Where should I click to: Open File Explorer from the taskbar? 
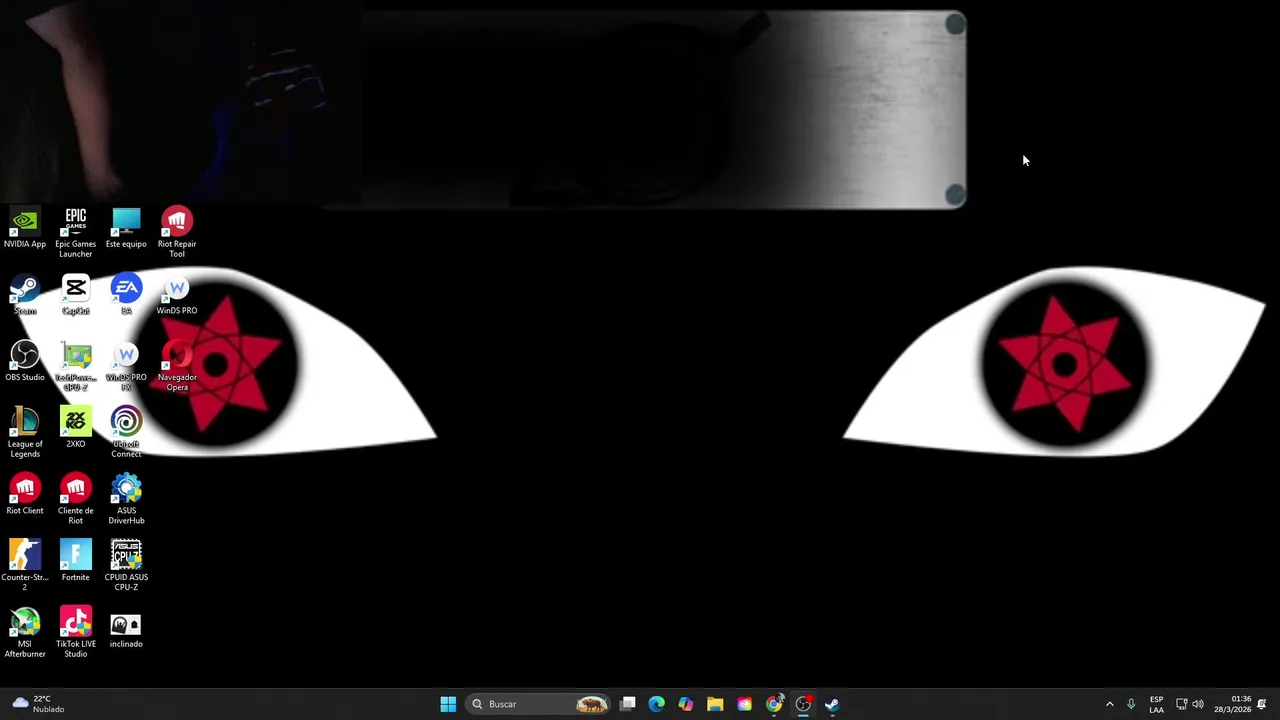[715, 704]
